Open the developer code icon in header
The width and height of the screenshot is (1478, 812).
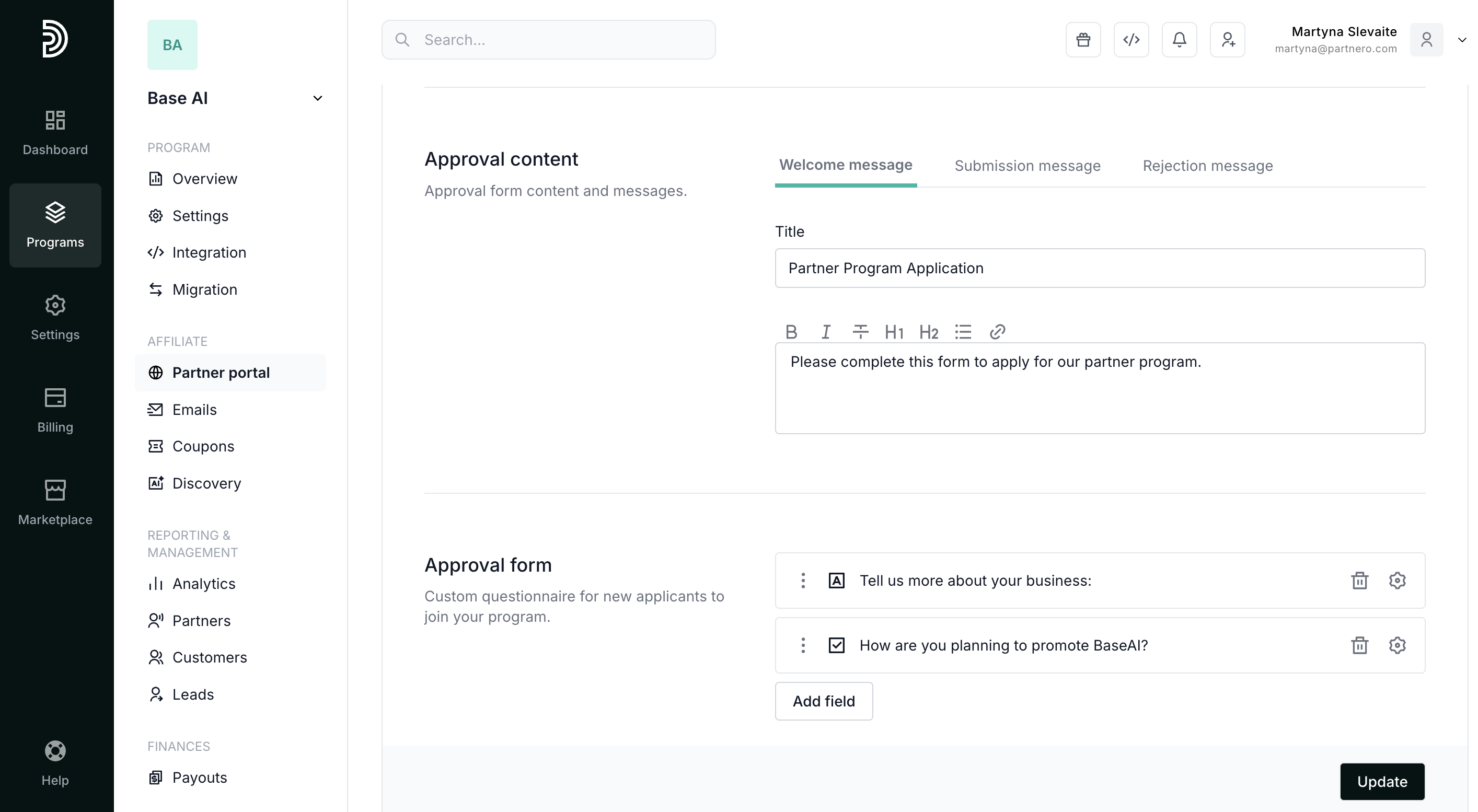1131,40
